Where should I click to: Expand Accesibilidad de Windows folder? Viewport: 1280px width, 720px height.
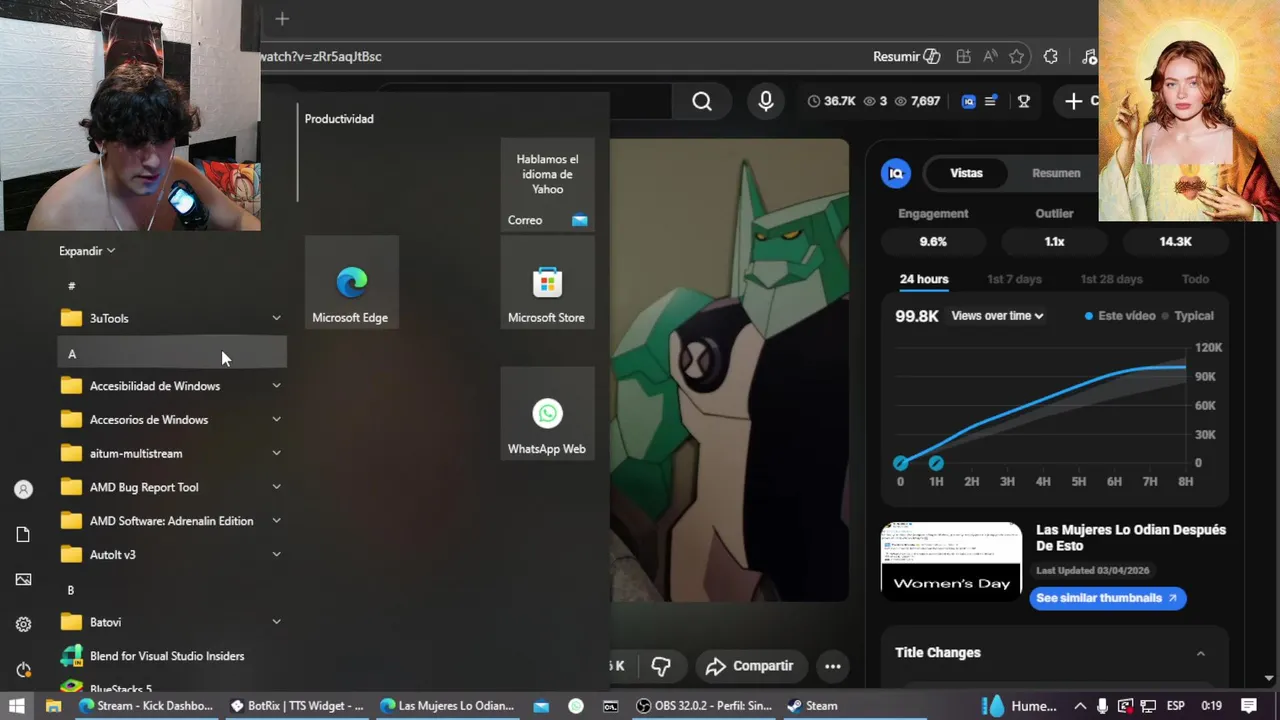click(x=172, y=386)
